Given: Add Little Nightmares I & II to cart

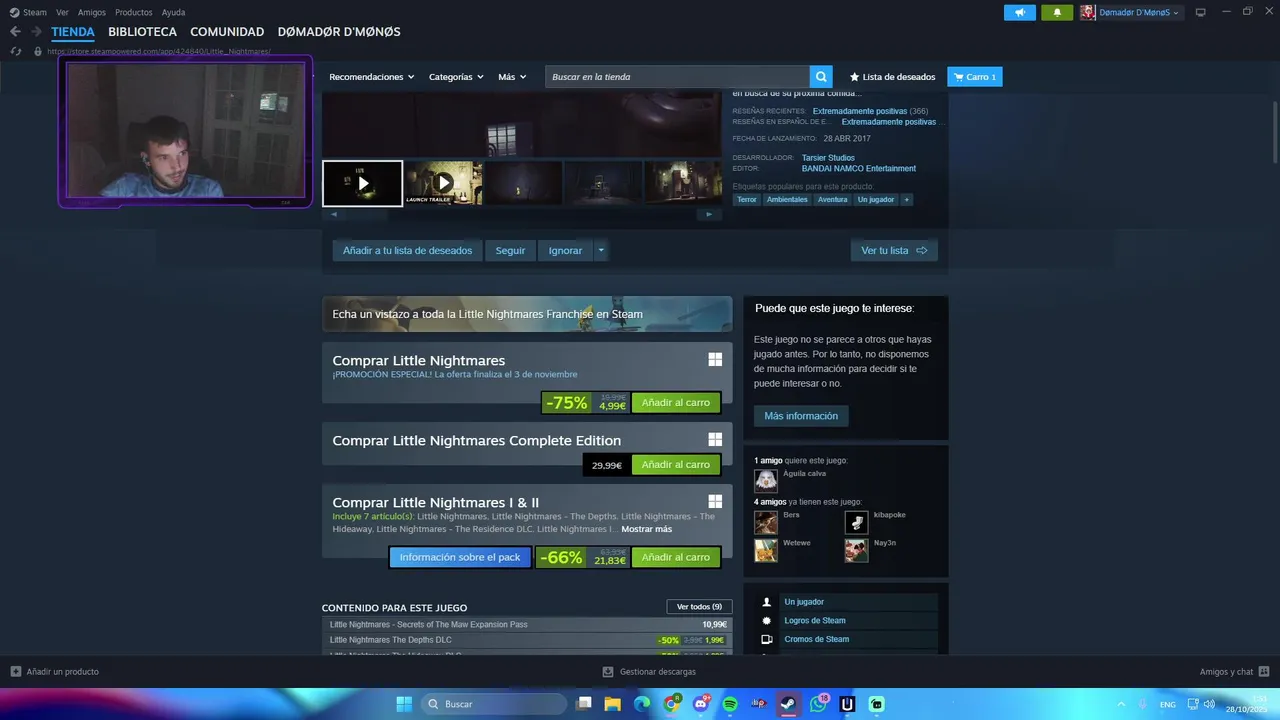Looking at the screenshot, I should [x=676, y=557].
